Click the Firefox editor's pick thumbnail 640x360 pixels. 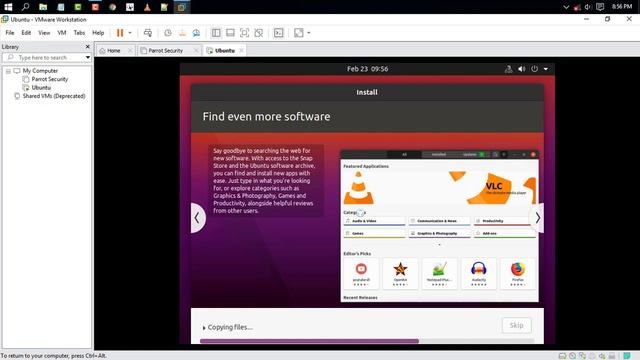click(x=518, y=273)
